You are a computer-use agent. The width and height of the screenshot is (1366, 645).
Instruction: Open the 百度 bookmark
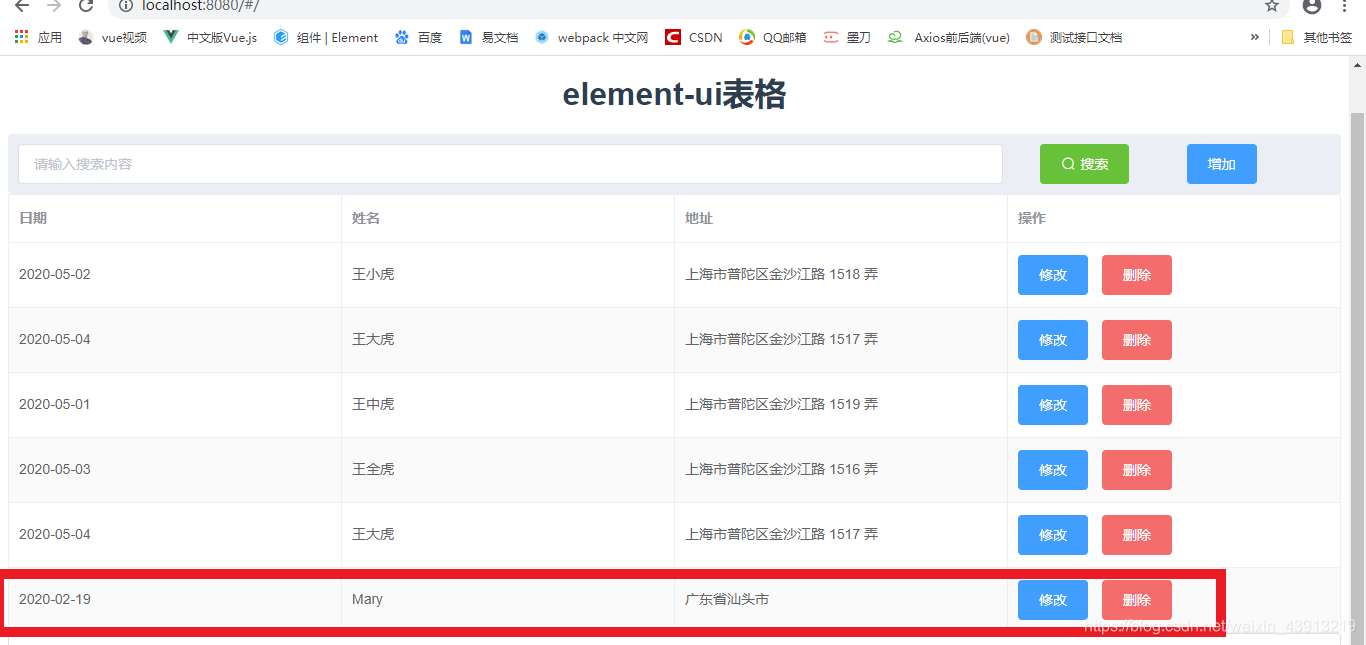click(x=418, y=37)
